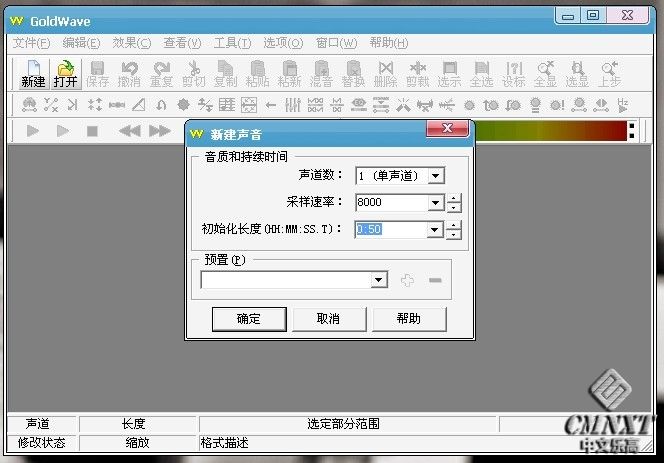Click the 上步 (Previous Zoom) icon

pyautogui.click(x=609, y=74)
